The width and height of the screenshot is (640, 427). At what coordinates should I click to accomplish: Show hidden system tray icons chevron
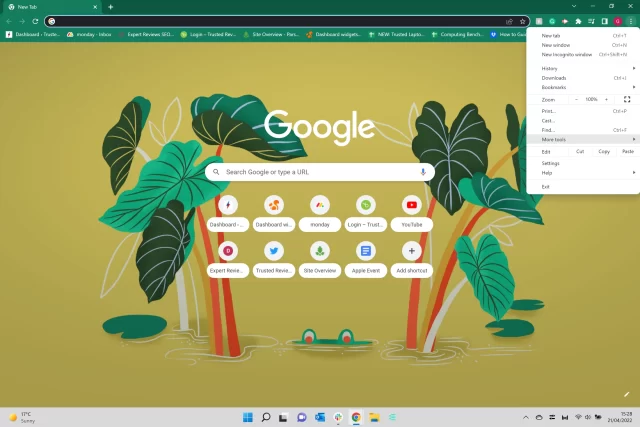coord(526,417)
